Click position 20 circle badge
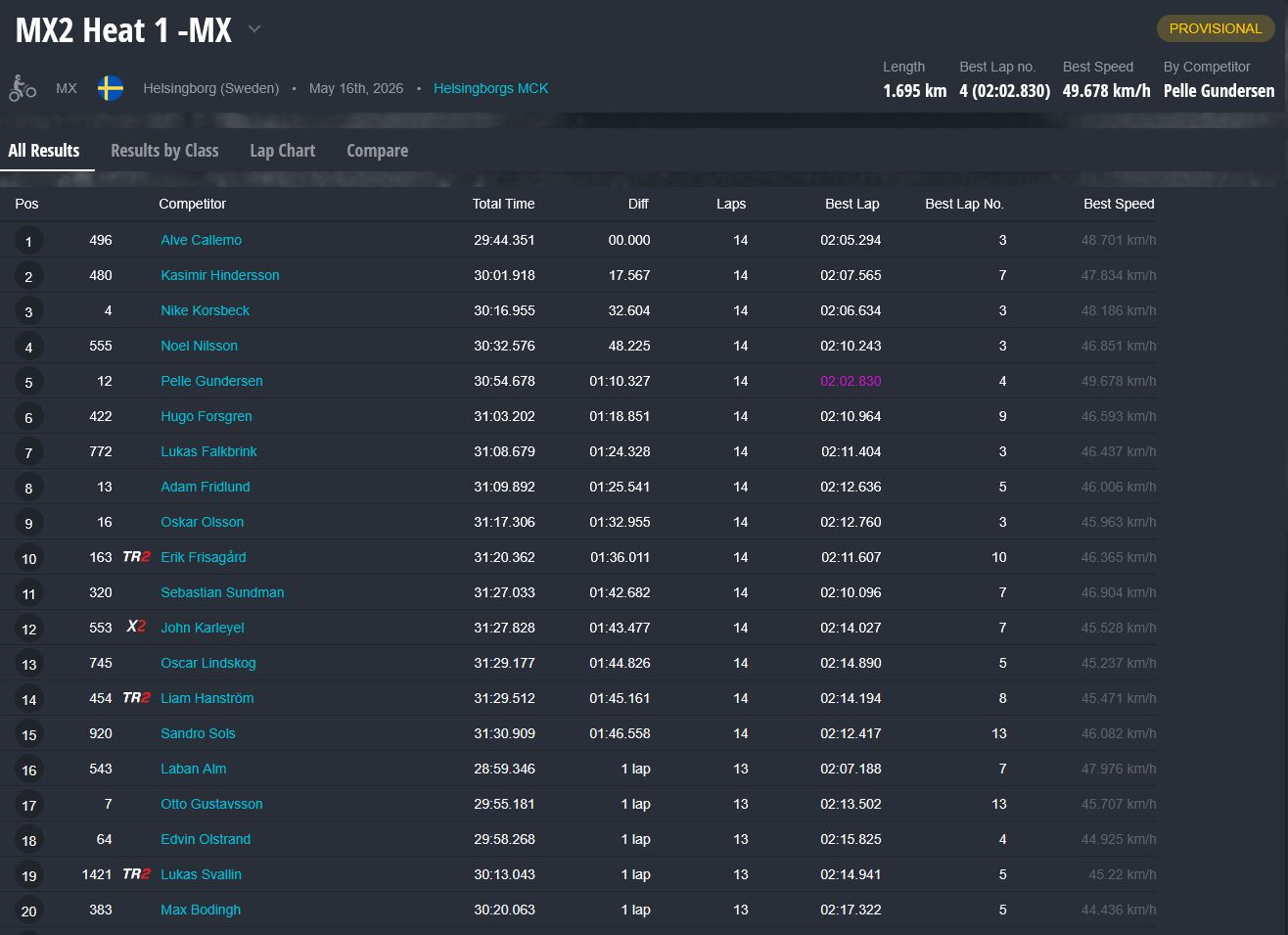Image resolution: width=1288 pixels, height=935 pixels. point(28,911)
